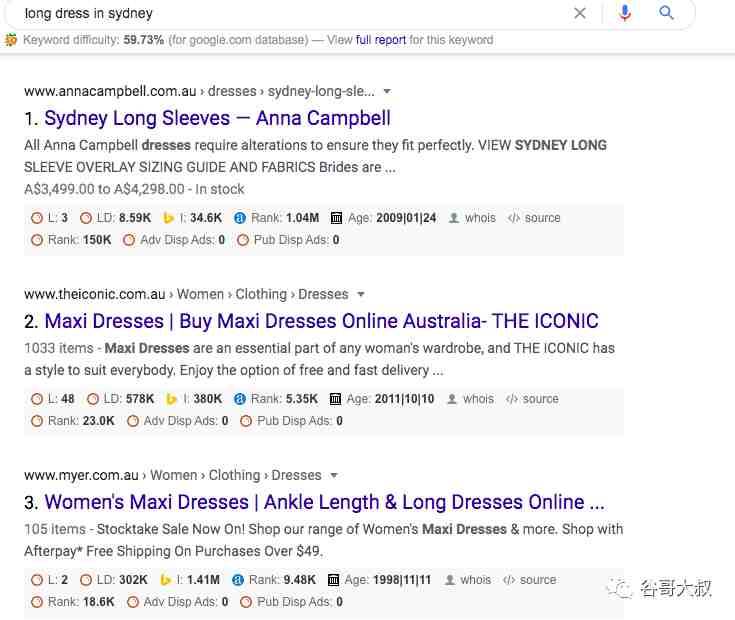
Task: Submit search with the magnifying glass icon
Action: (x=666, y=13)
